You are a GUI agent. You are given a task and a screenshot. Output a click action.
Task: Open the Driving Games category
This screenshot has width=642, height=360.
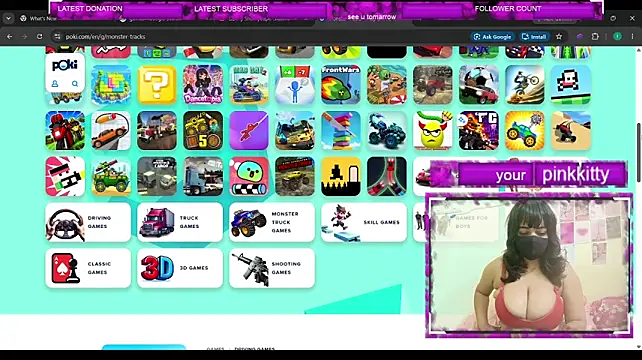coord(88,222)
